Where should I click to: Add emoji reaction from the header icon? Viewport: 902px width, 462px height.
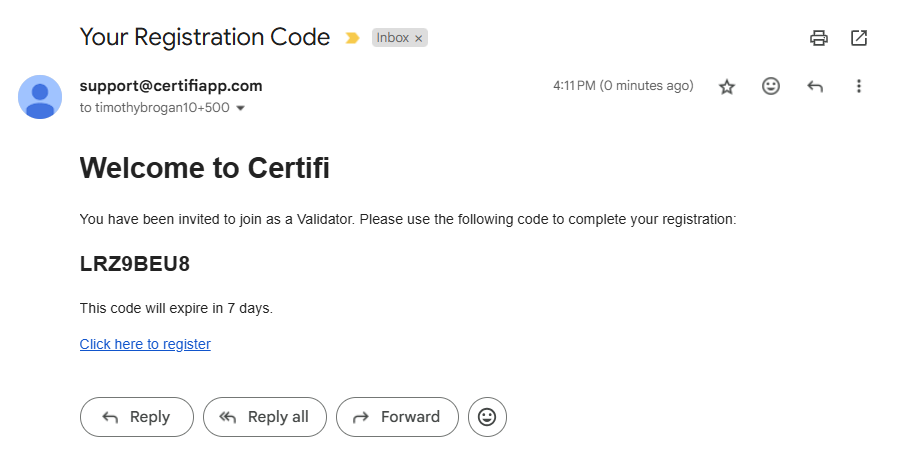(771, 87)
